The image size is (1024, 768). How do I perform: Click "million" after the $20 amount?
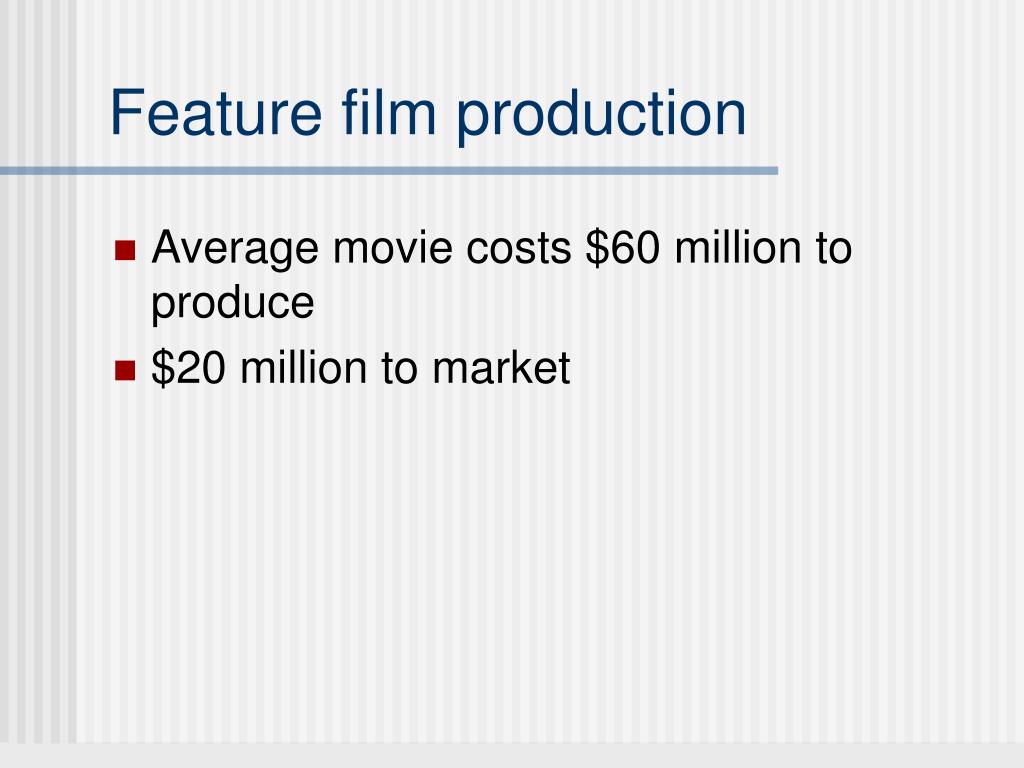[304, 368]
